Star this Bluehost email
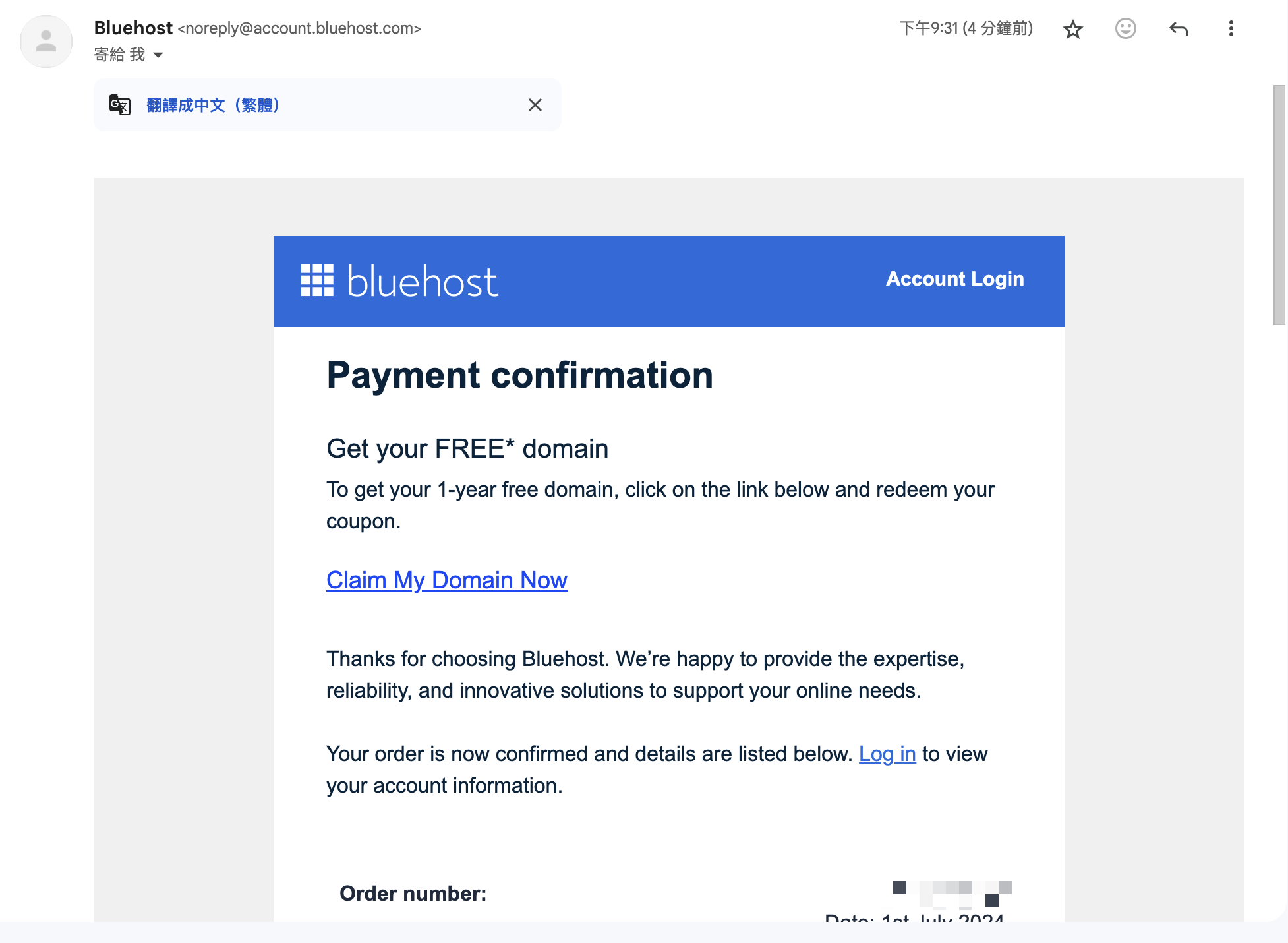 pos(1073,29)
